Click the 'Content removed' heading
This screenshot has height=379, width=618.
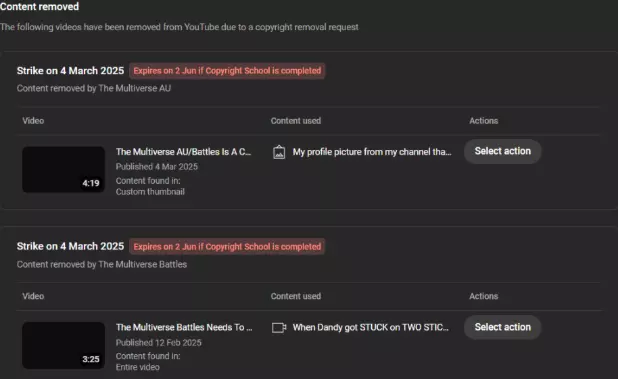(x=39, y=7)
